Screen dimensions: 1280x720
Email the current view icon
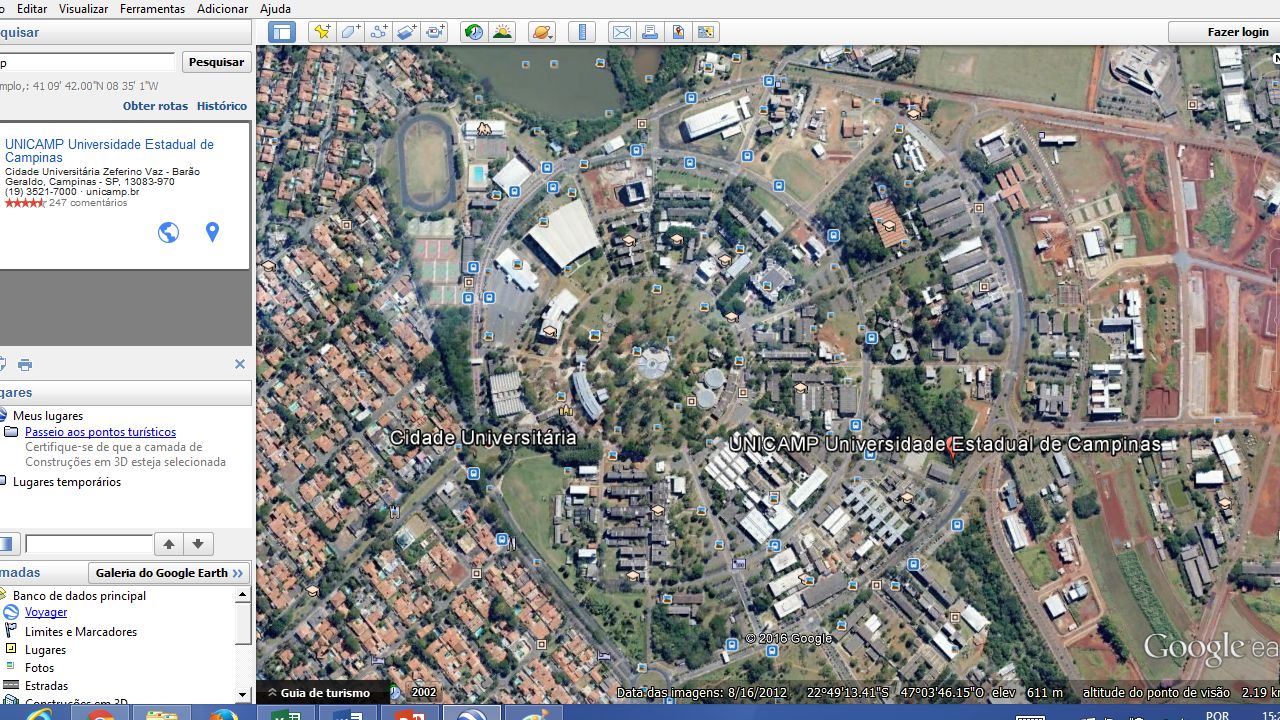click(622, 32)
